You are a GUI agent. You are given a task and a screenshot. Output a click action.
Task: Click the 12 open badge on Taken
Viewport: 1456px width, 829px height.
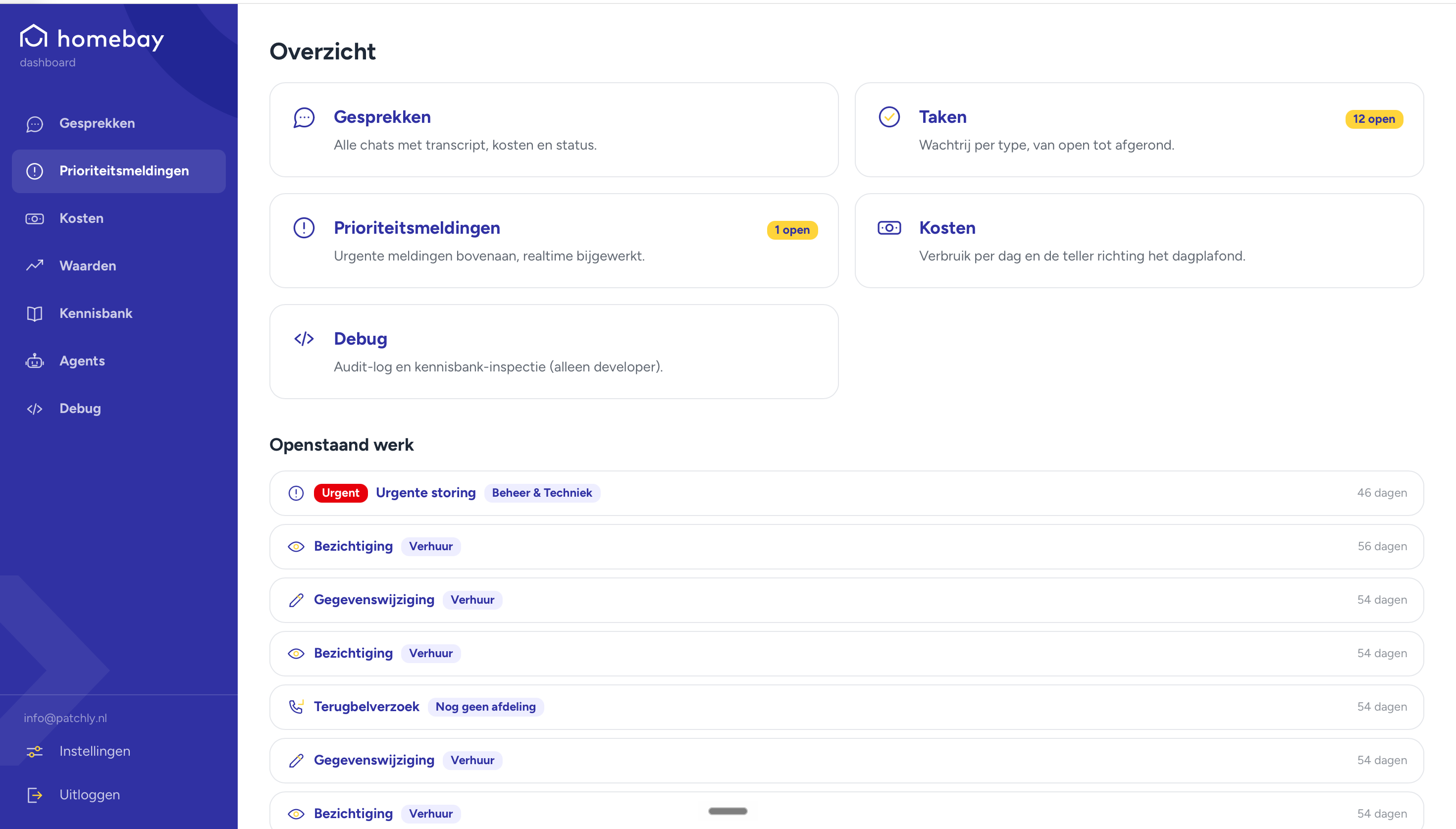coord(1374,119)
